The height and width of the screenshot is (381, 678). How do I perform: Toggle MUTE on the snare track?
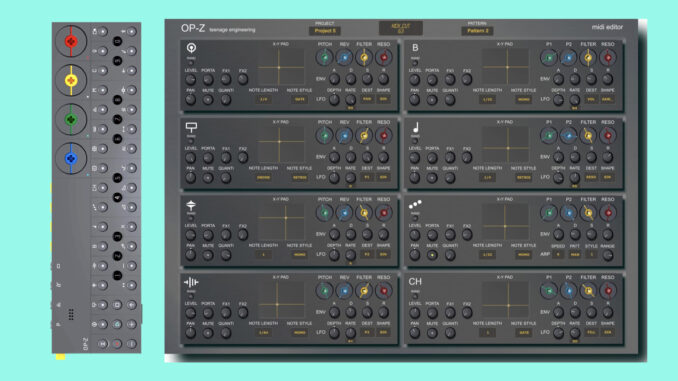coord(208,177)
